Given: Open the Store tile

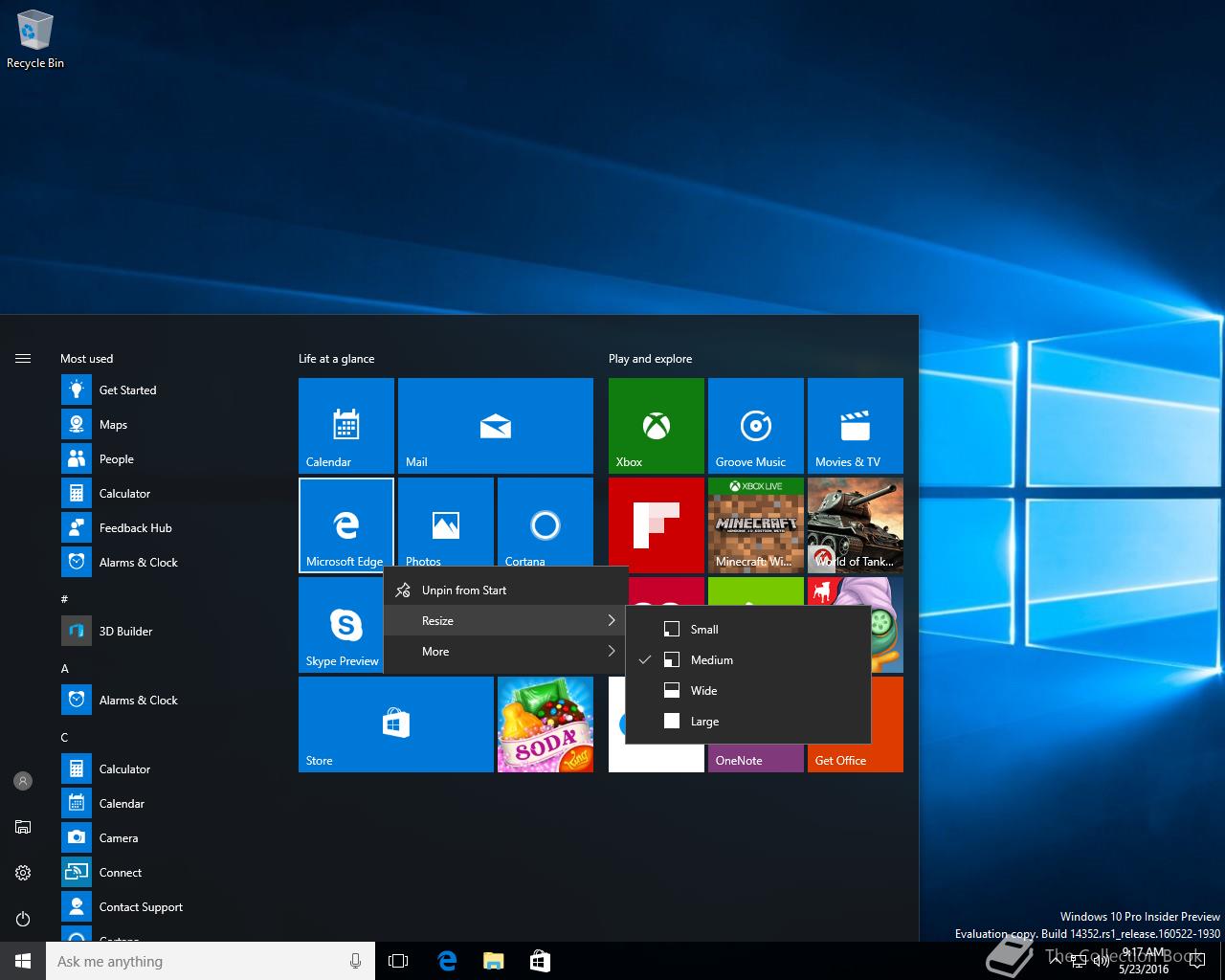Looking at the screenshot, I should coord(396,724).
